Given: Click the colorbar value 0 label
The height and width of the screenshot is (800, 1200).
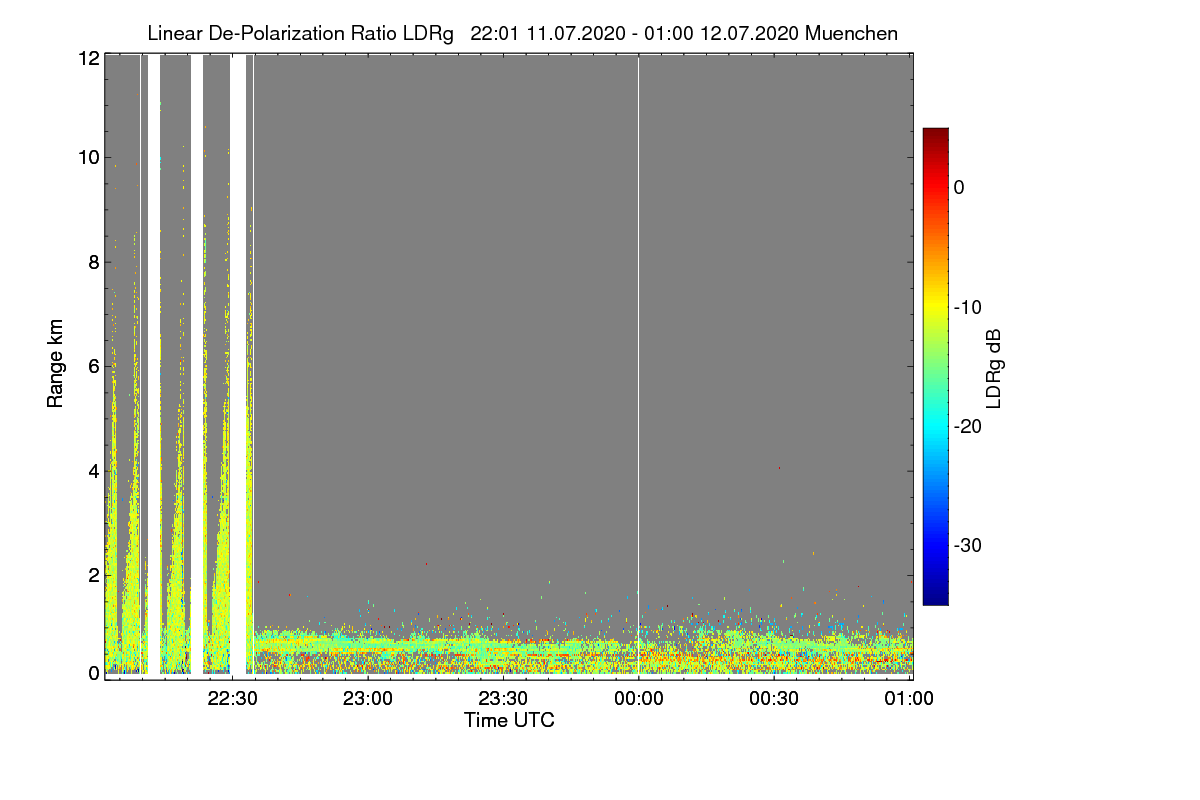Looking at the screenshot, I should tap(959, 187).
